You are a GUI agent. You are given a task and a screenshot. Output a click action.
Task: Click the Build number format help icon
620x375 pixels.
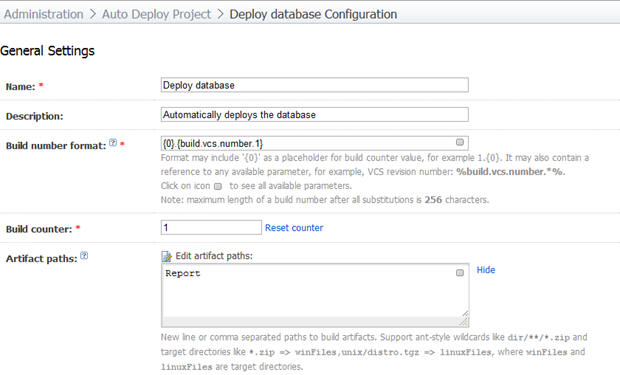113,143
